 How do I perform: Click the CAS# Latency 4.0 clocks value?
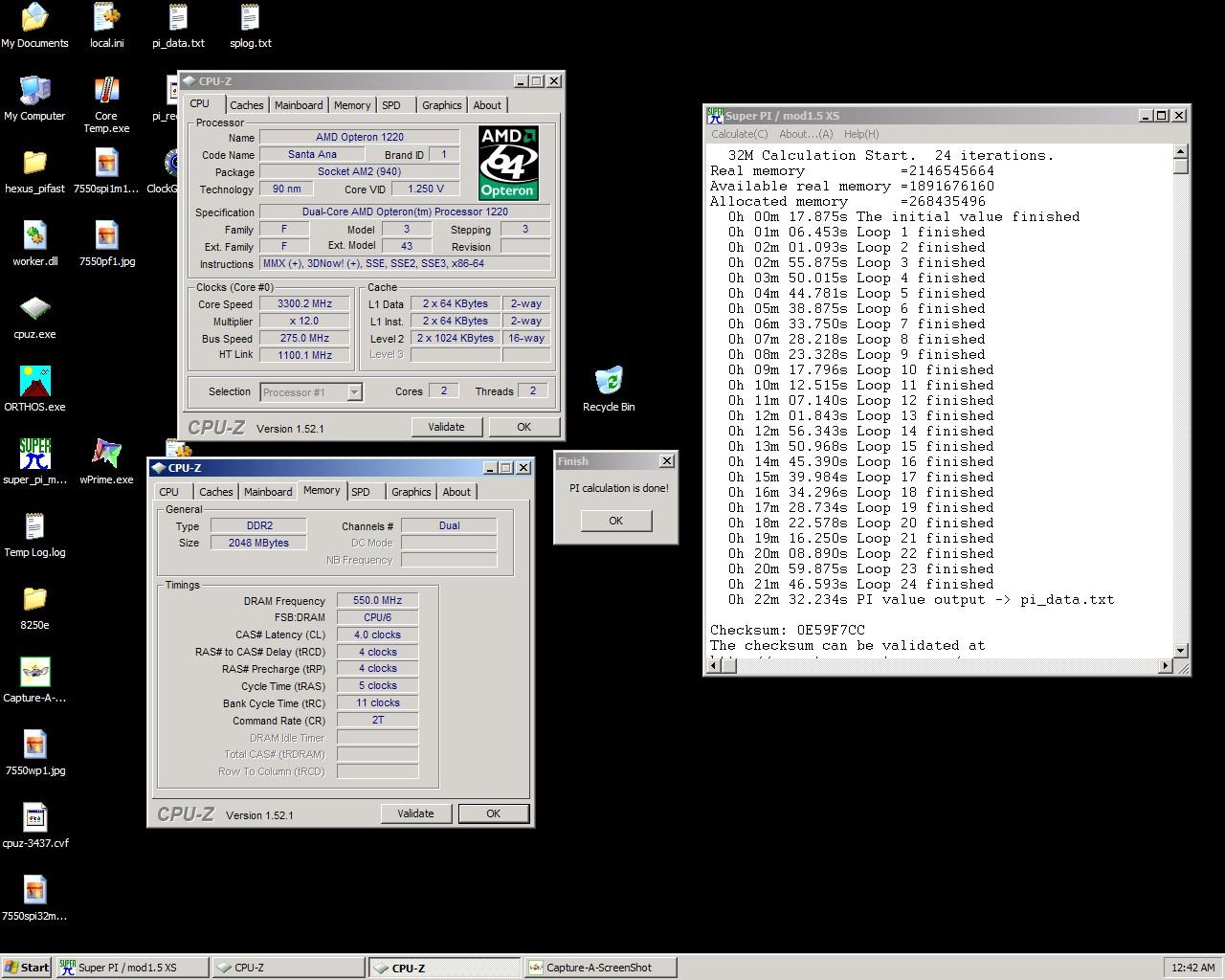(x=377, y=635)
